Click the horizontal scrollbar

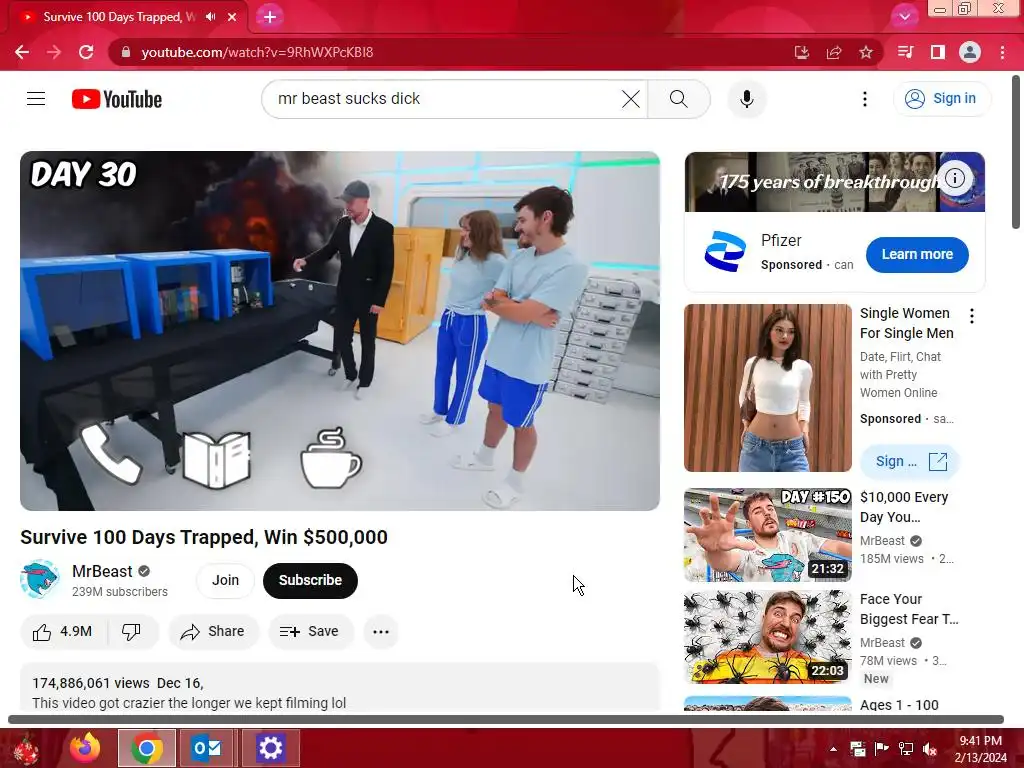[505, 719]
